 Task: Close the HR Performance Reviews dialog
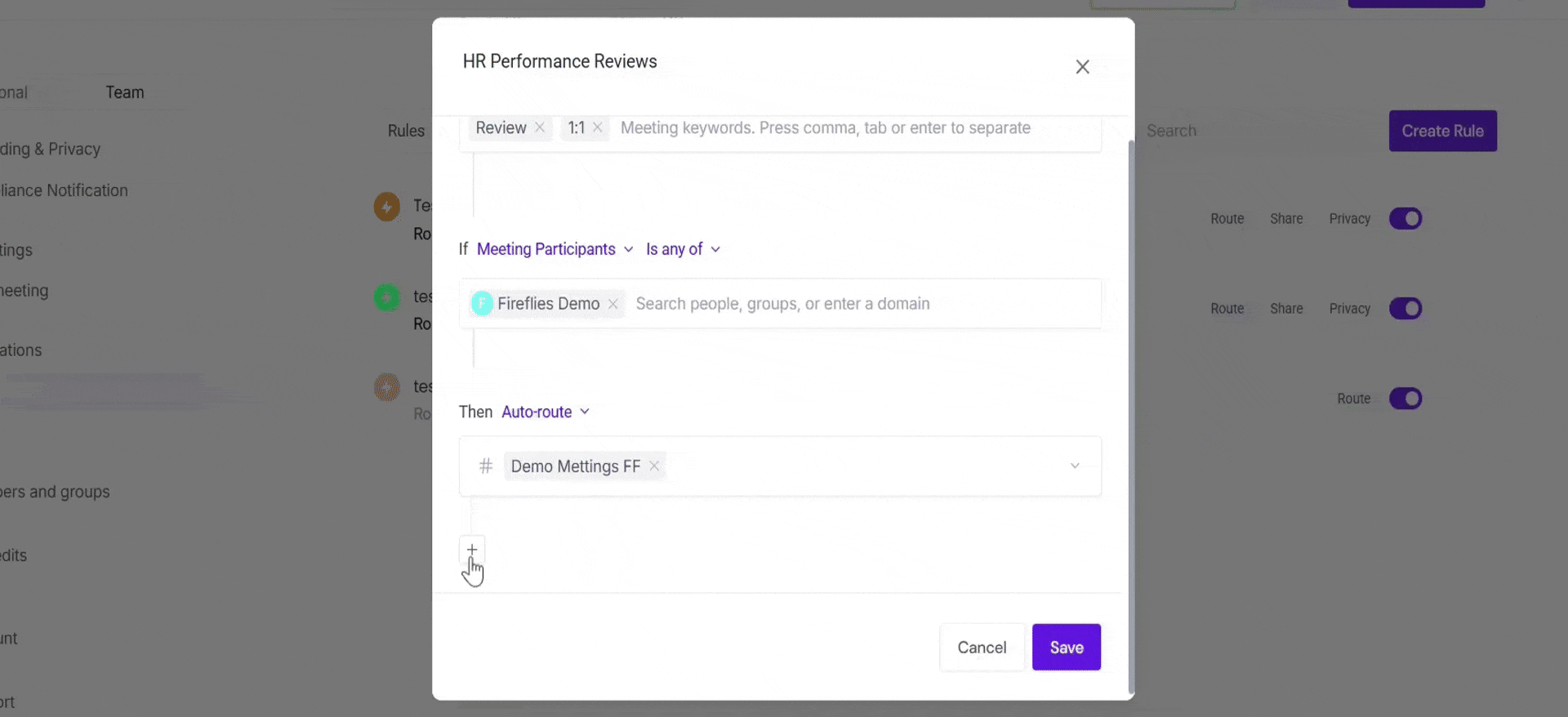coord(1082,67)
